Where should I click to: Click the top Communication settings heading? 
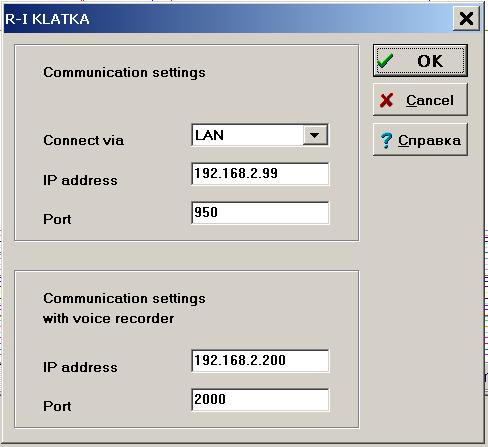tap(124, 73)
